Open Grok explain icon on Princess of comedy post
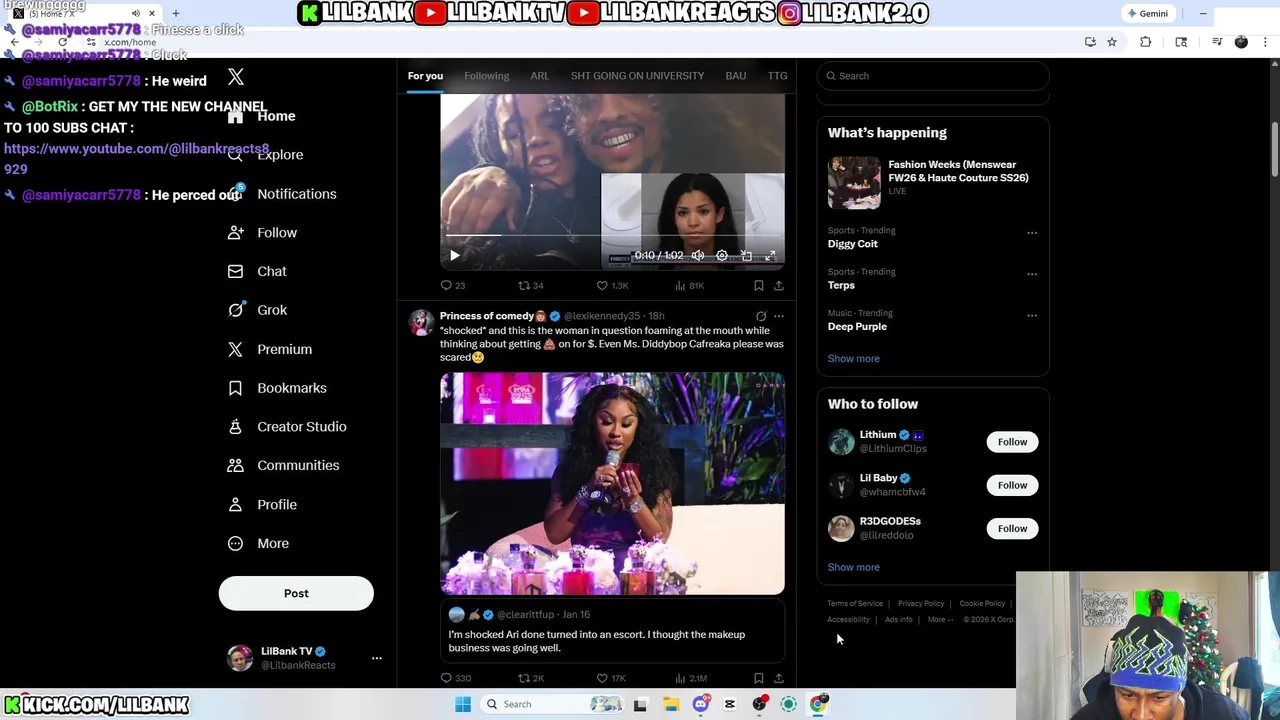The image size is (1280, 720). [761, 316]
